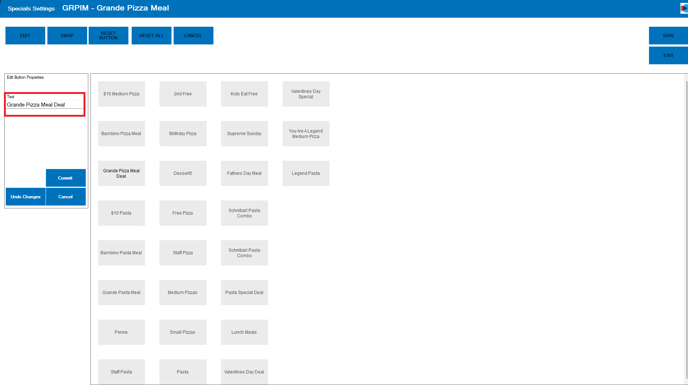
Task: Choose the Fathers Day Meal tile
Action: point(244,173)
